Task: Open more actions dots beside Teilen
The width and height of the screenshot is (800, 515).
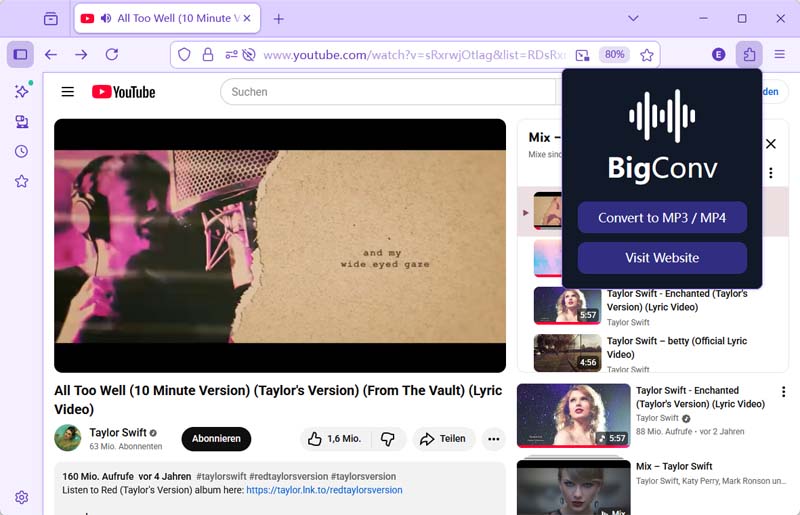Action: [x=493, y=439]
